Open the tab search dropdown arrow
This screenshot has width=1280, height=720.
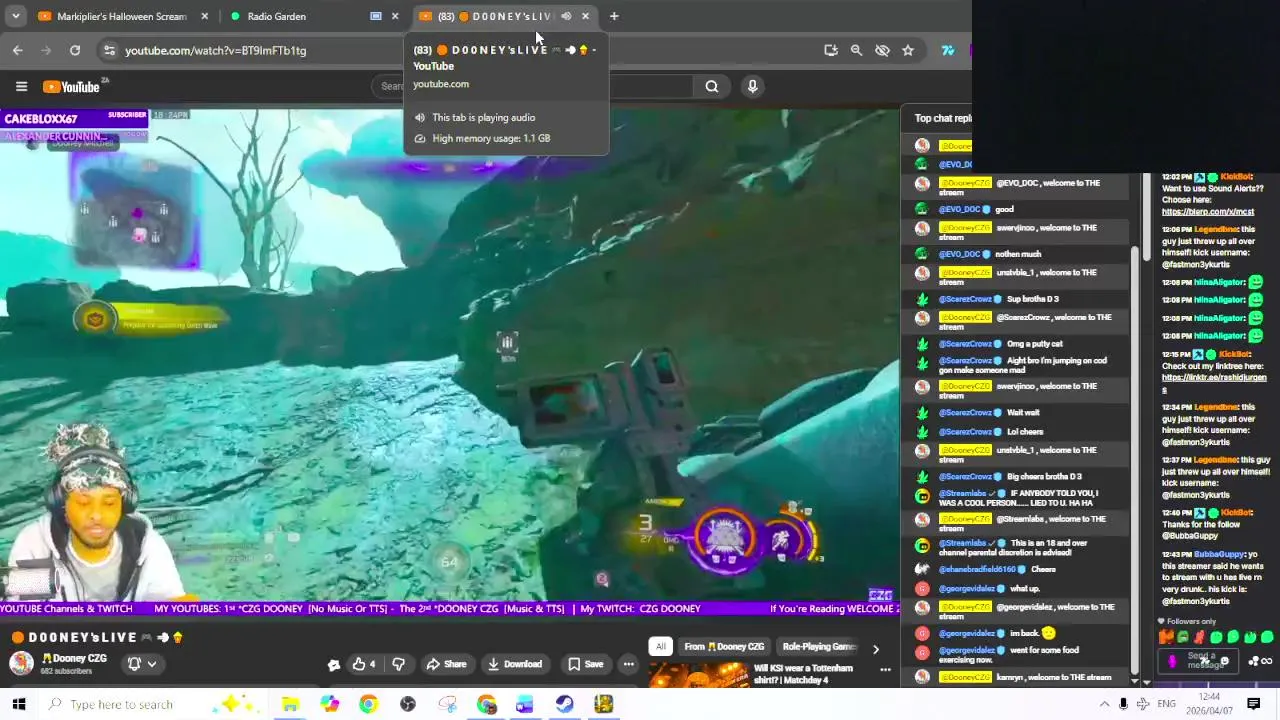(16, 16)
